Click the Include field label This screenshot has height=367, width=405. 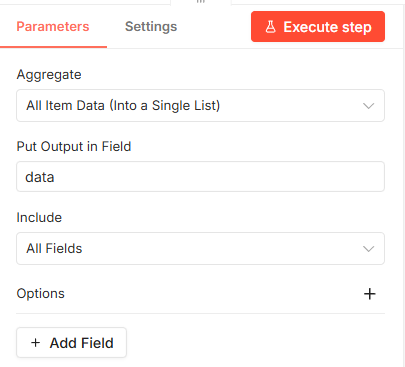pos(39,217)
